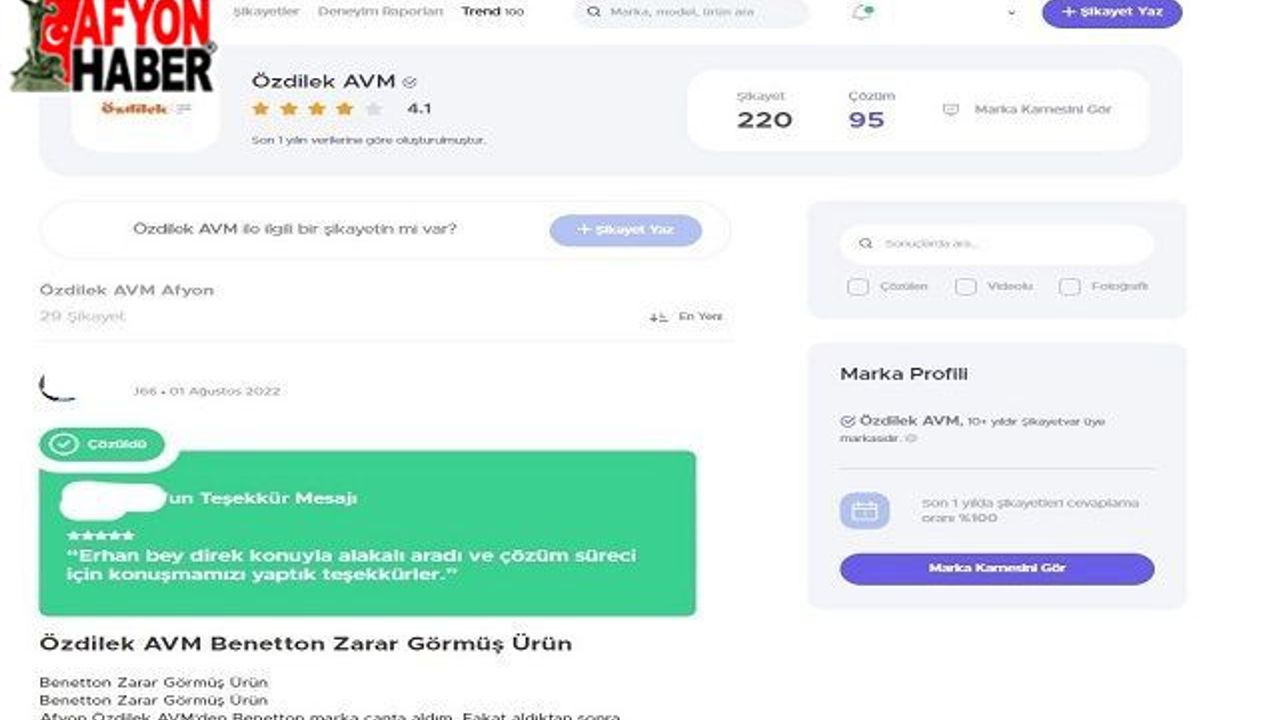Tick the Videolu checkbox

pyautogui.click(x=965, y=287)
